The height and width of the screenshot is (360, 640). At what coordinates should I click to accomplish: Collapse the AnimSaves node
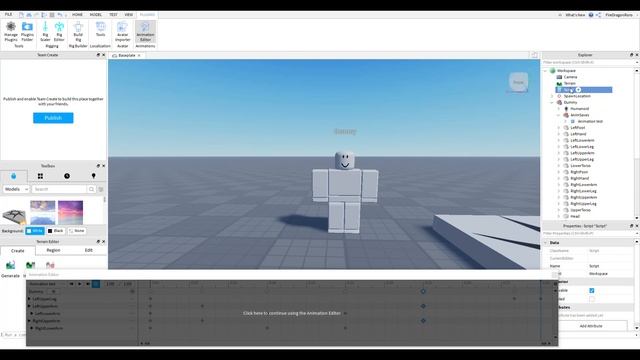[x=559, y=115]
